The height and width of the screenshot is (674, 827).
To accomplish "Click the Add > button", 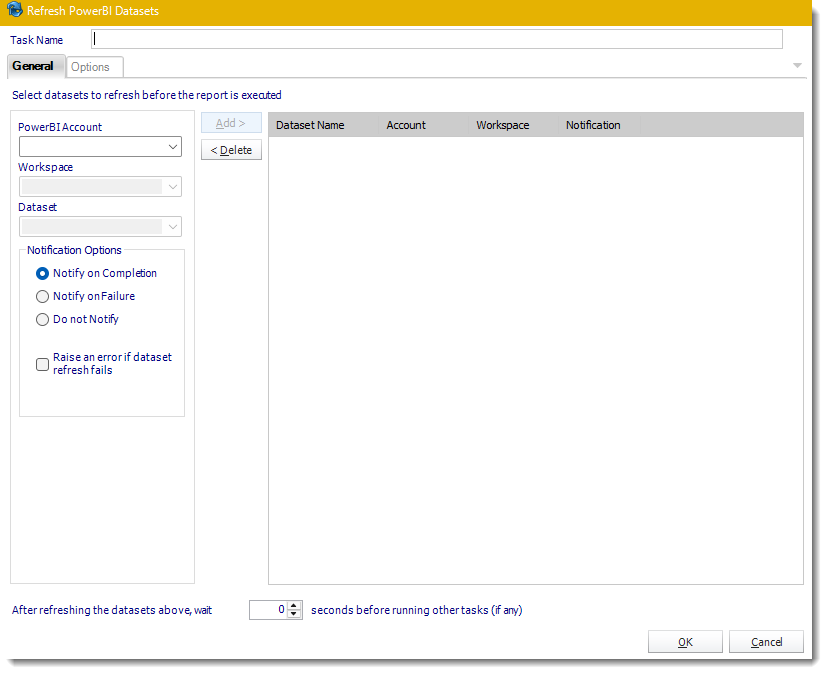I will (x=231, y=123).
